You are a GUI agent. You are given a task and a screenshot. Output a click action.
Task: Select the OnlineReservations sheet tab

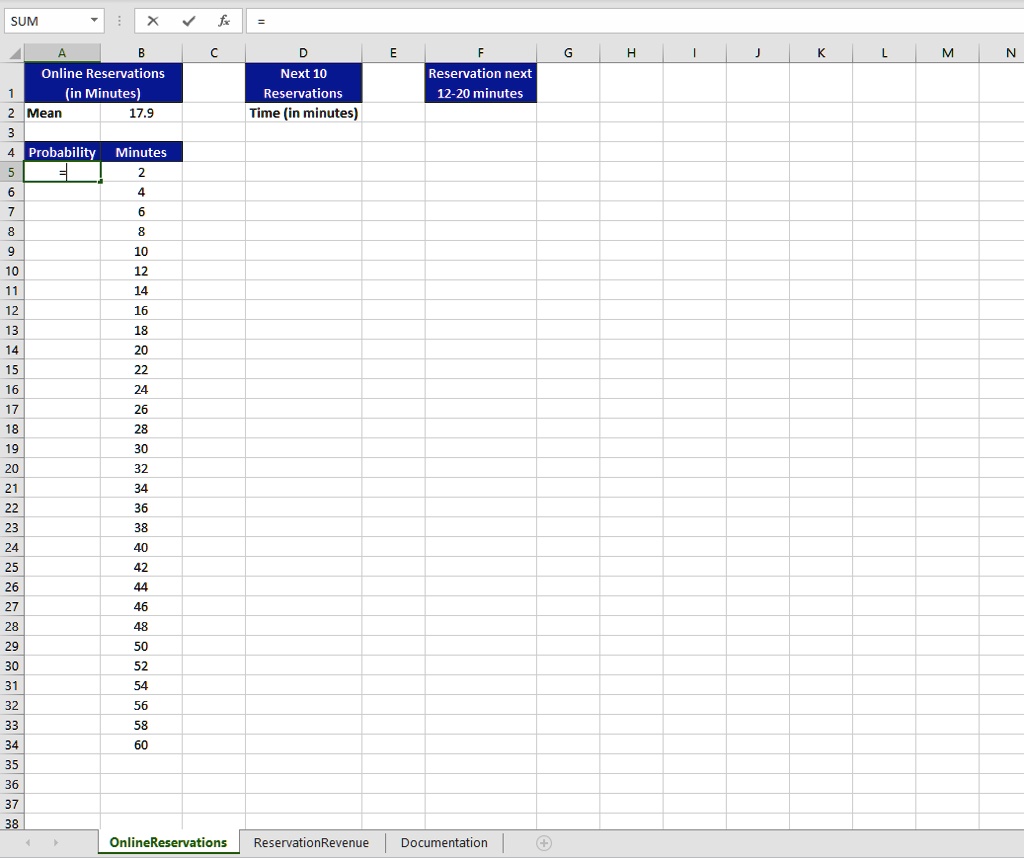tap(168, 843)
